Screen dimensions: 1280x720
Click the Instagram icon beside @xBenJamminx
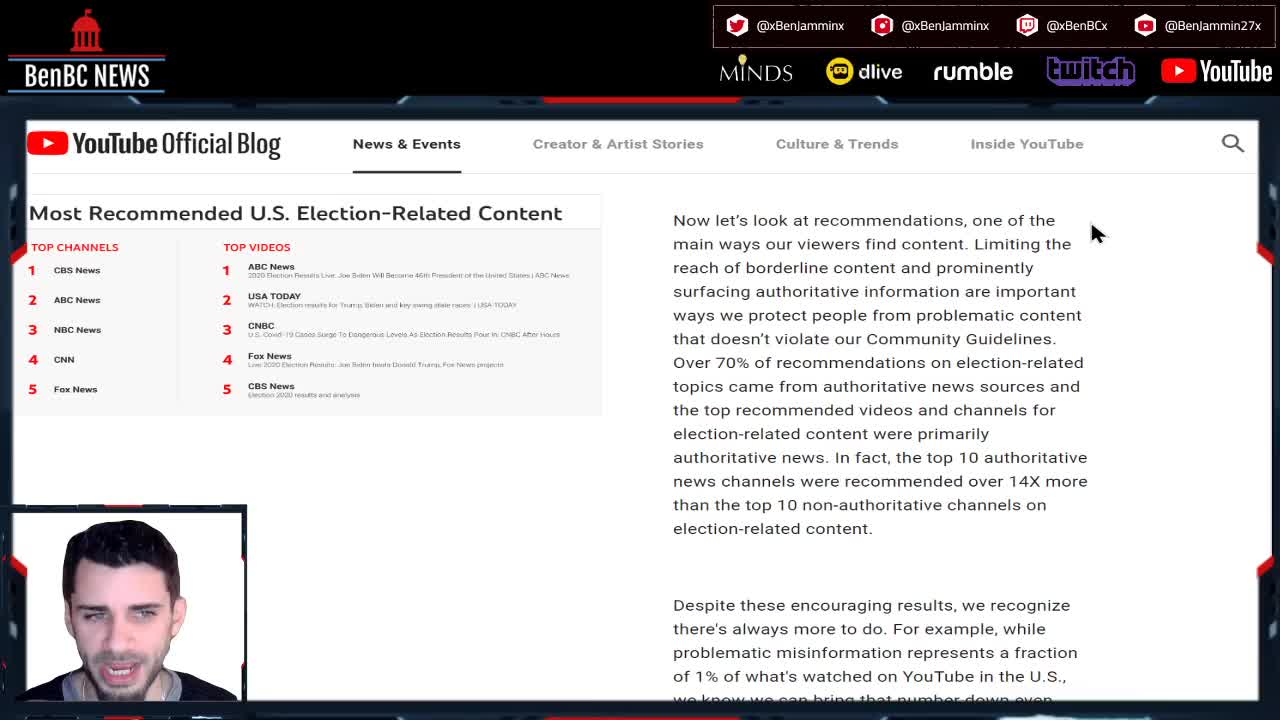pyautogui.click(x=882, y=25)
